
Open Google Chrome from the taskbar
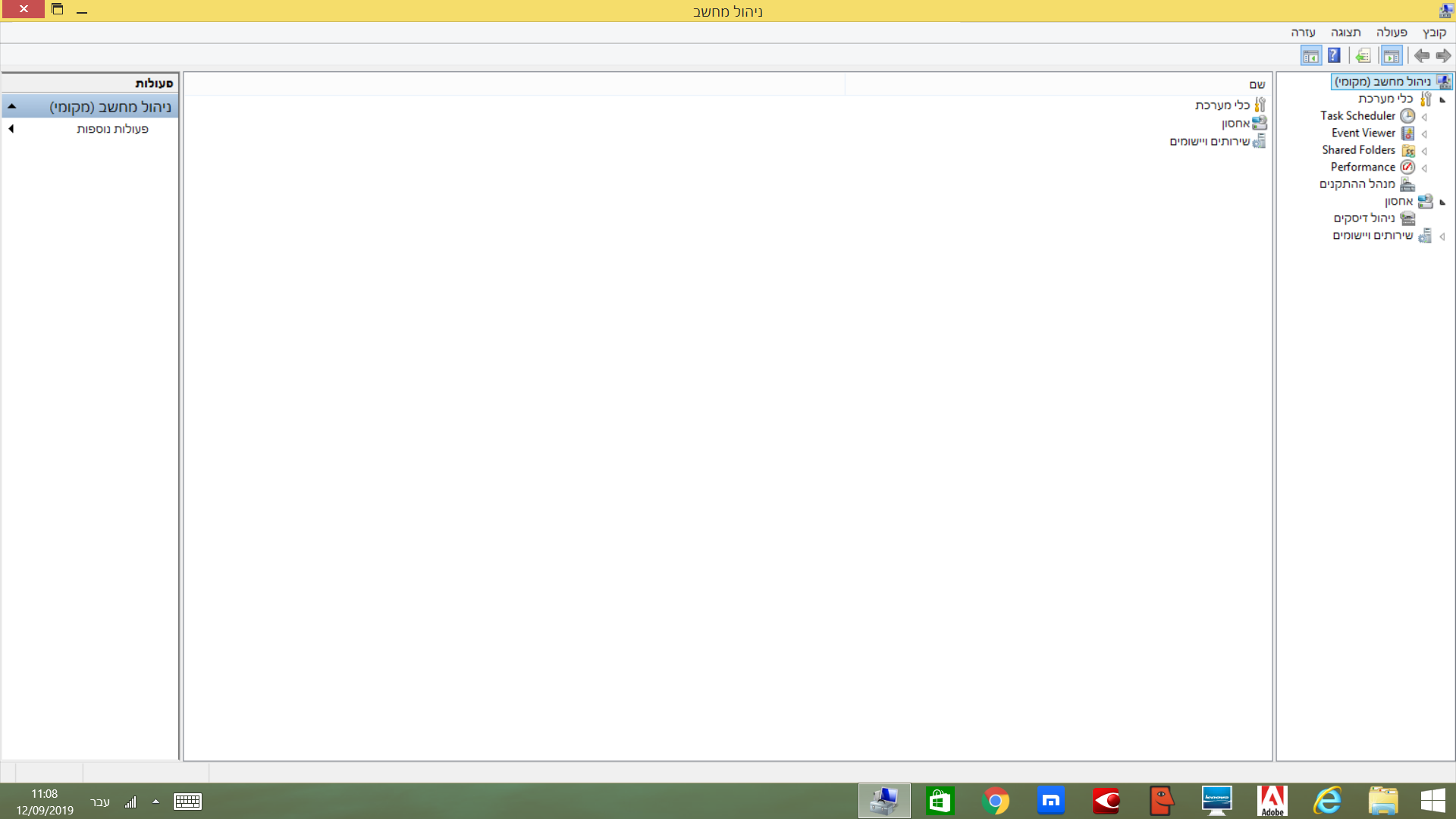(995, 801)
